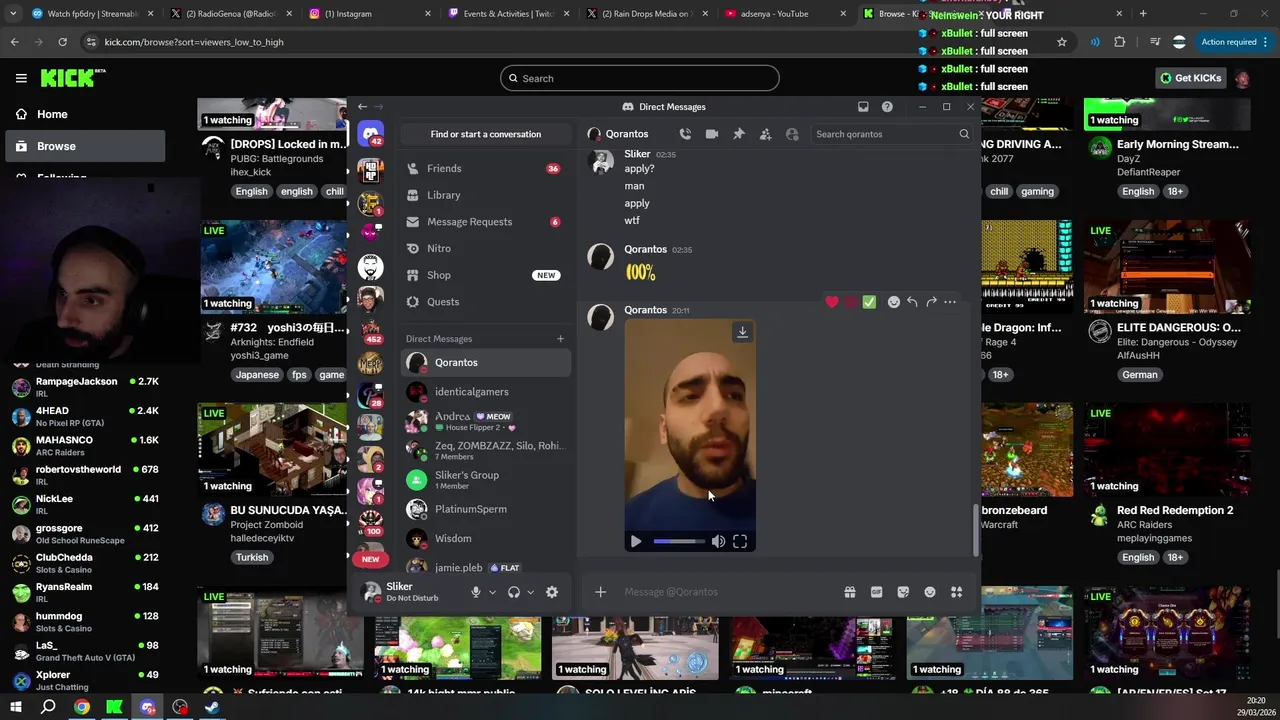This screenshot has width=1280, height=720.
Task: Toggle Discord headphones deafen
Action: click(x=514, y=592)
